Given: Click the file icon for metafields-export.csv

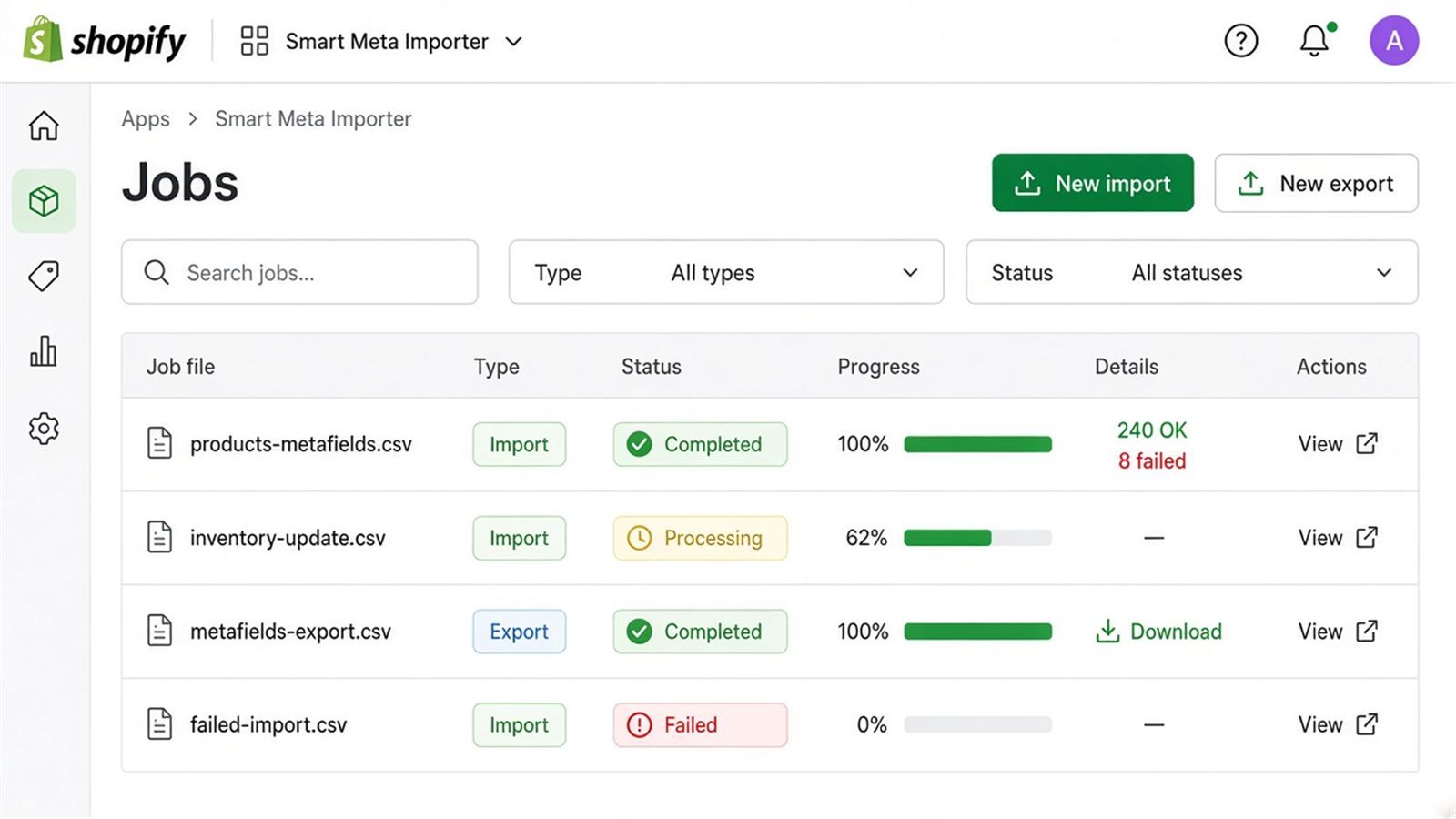Looking at the screenshot, I should click(160, 631).
